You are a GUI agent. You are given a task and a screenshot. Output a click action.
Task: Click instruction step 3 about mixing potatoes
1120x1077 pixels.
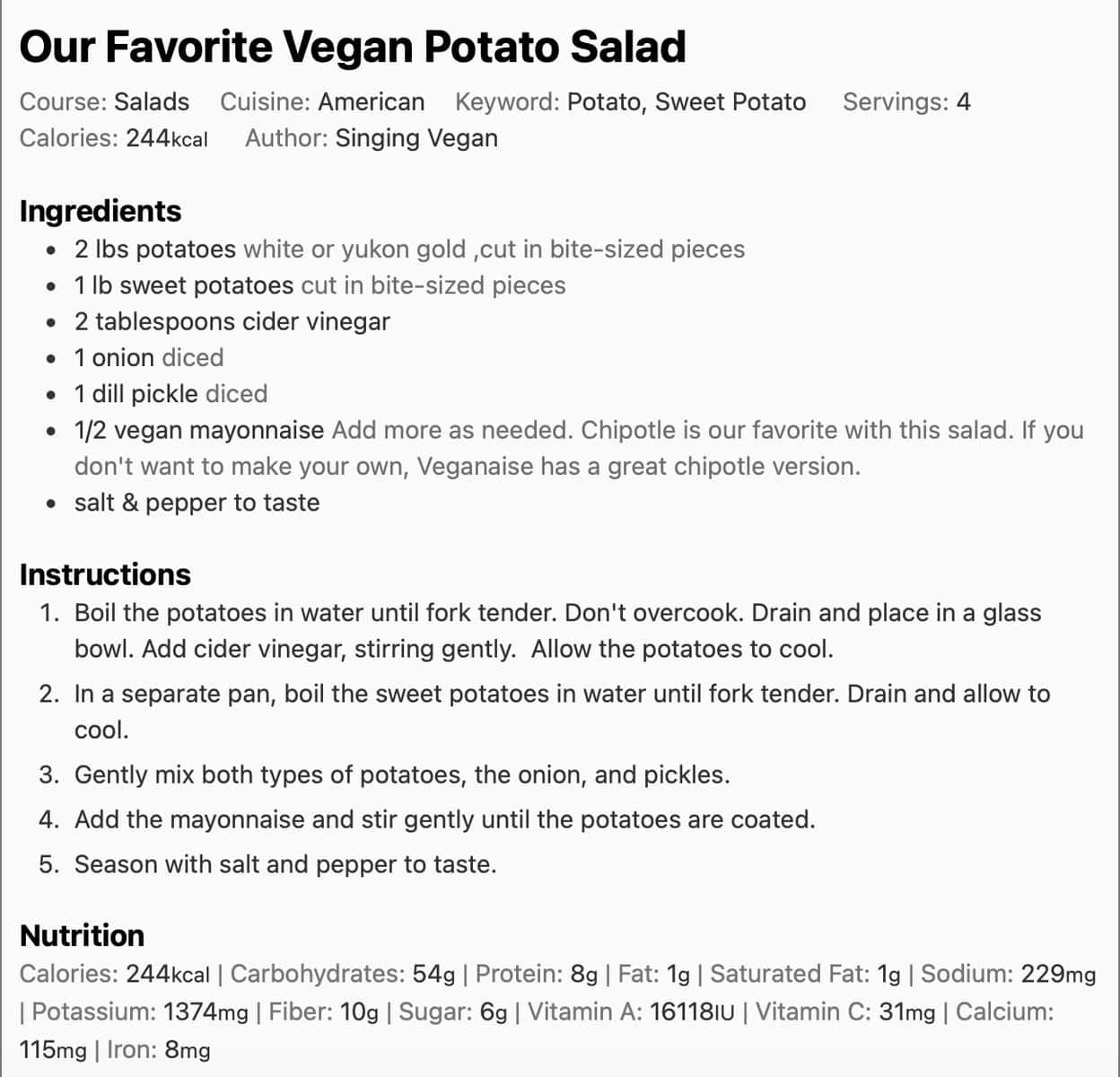402,775
